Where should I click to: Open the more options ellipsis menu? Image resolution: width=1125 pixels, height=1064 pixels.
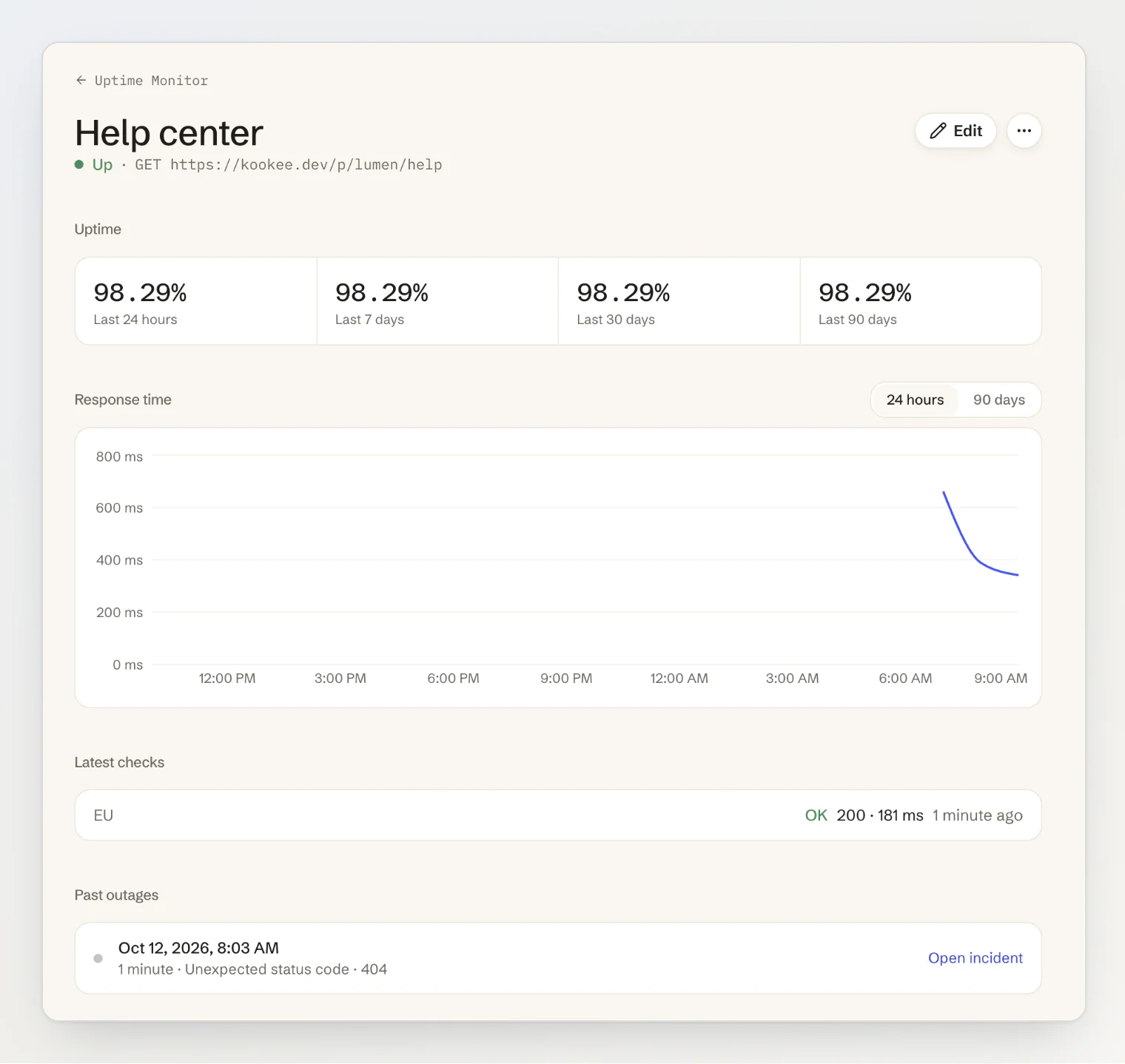[x=1024, y=131]
